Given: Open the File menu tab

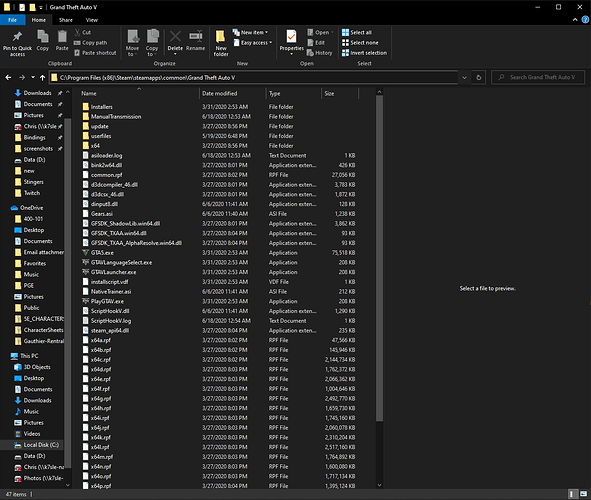Looking at the screenshot, I should click(x=12, y=20).
